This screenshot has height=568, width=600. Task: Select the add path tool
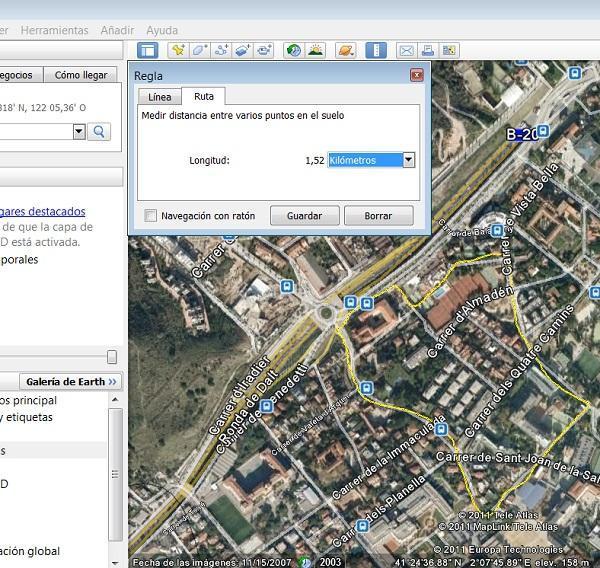click(x=222, y=50)
